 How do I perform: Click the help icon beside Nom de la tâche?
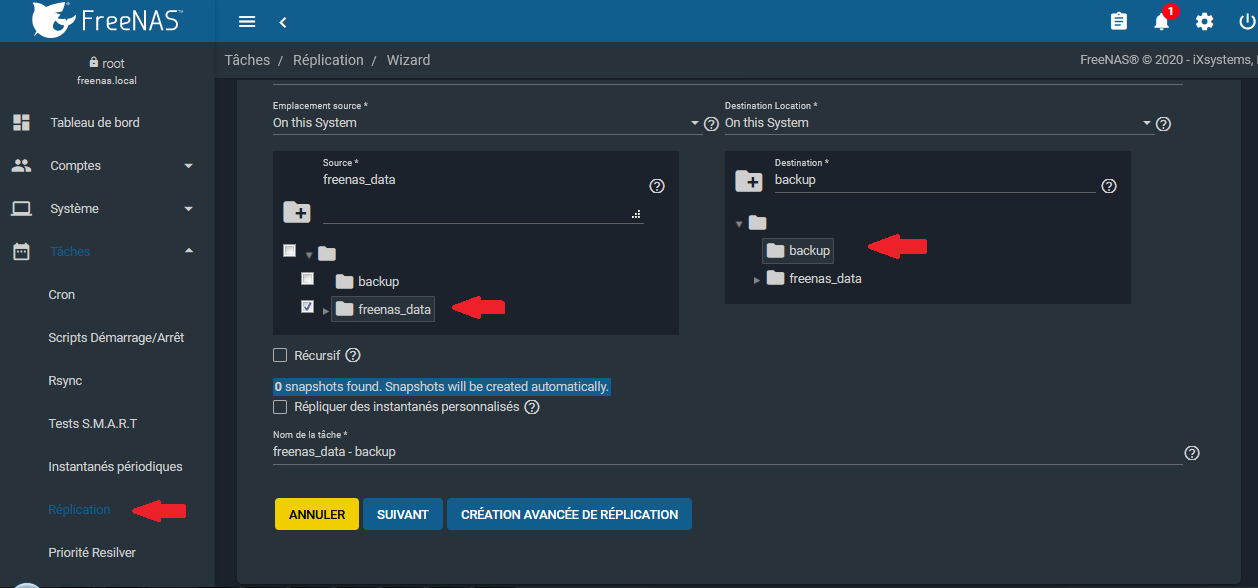click(x=1191, y=453)
